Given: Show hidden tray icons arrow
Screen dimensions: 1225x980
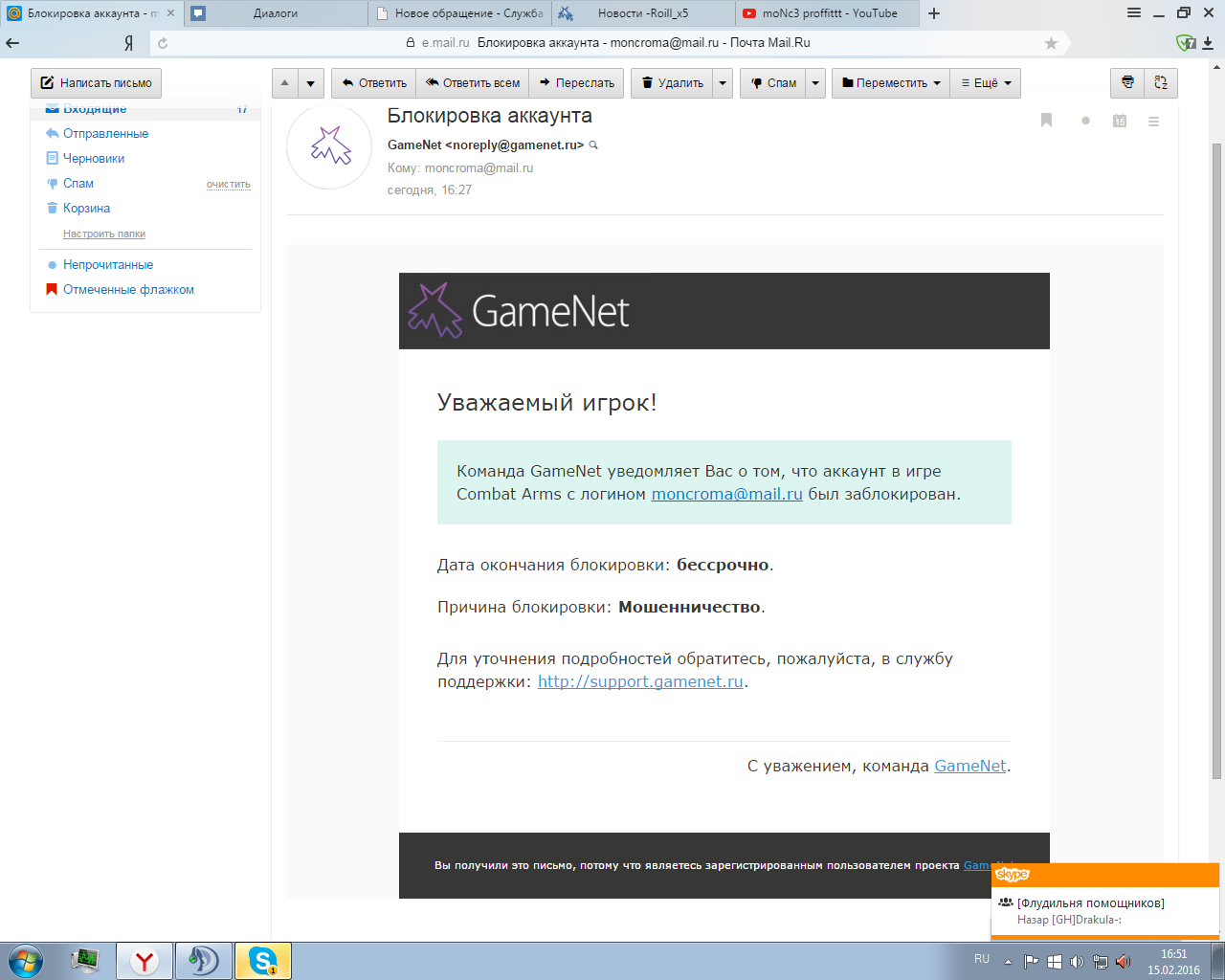Looking at the screenshot, I should tap(1008, 962).
